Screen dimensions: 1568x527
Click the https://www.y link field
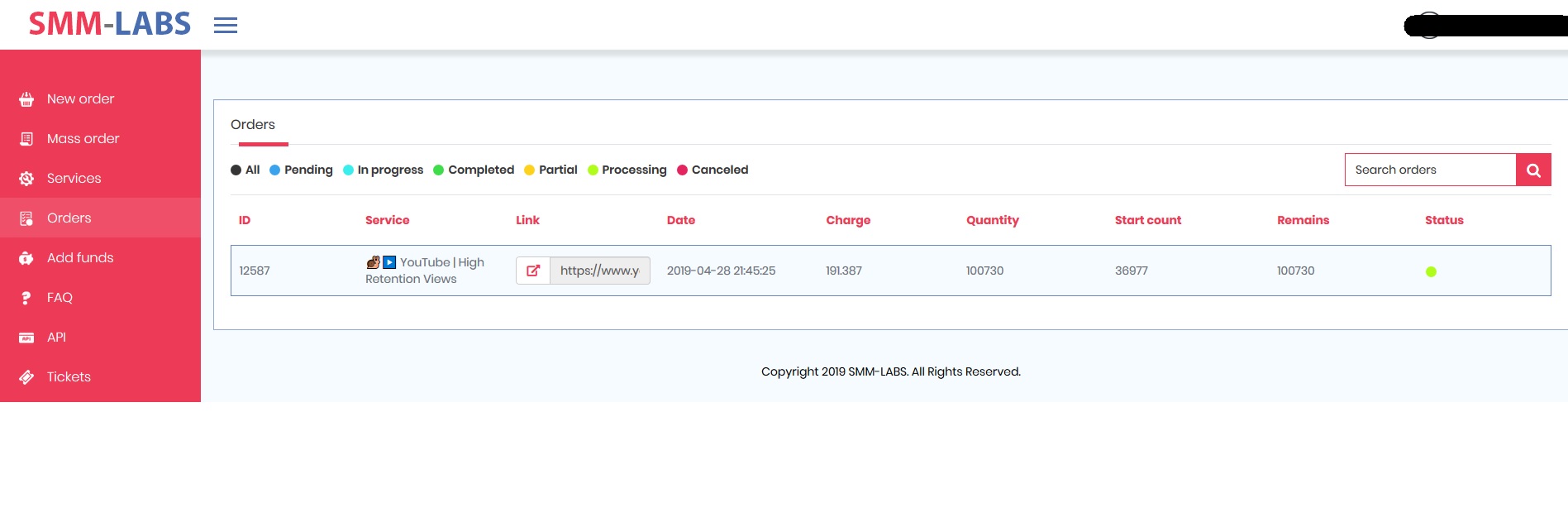[600, 271]
